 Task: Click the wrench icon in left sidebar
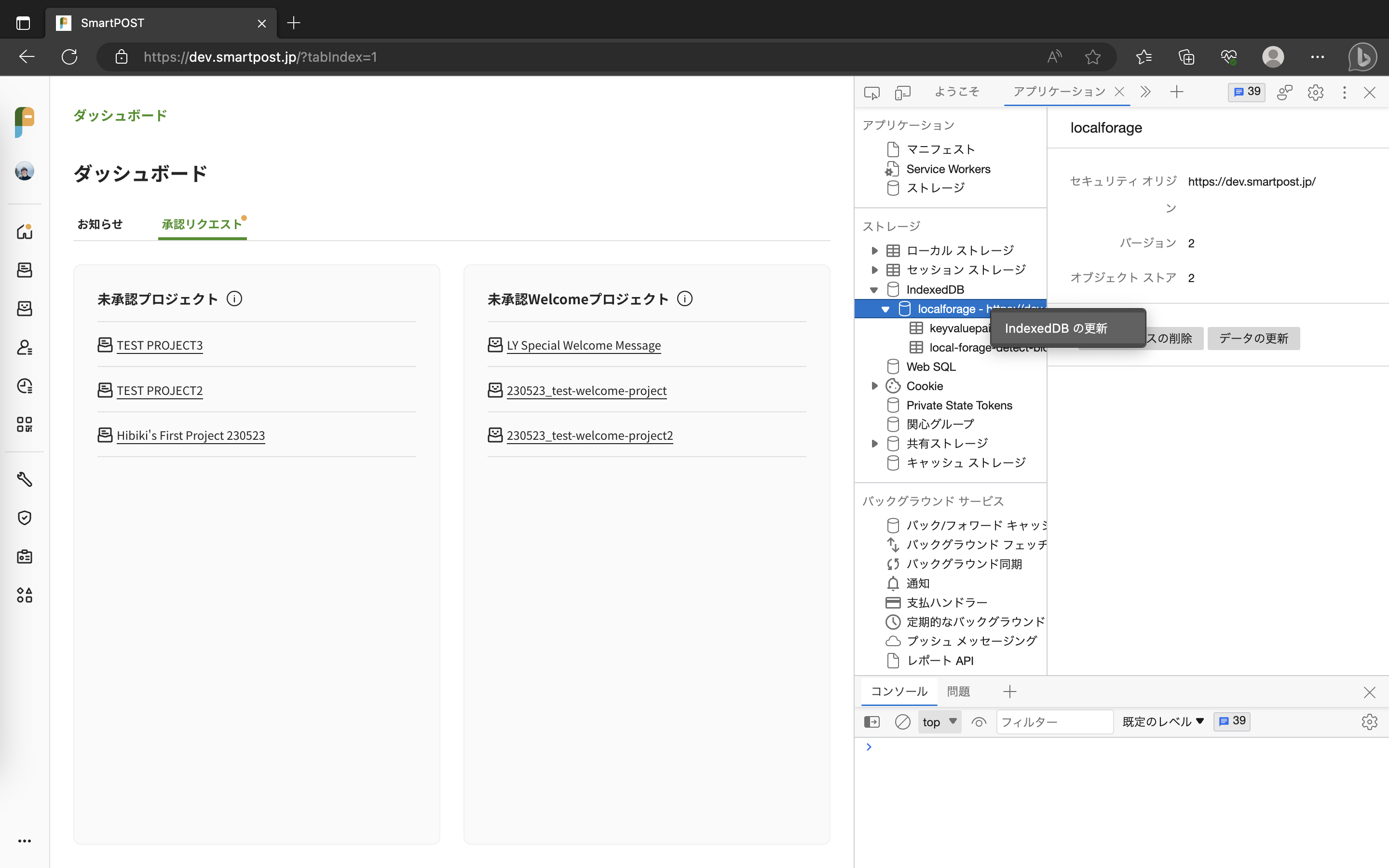[x=24, y=479]
